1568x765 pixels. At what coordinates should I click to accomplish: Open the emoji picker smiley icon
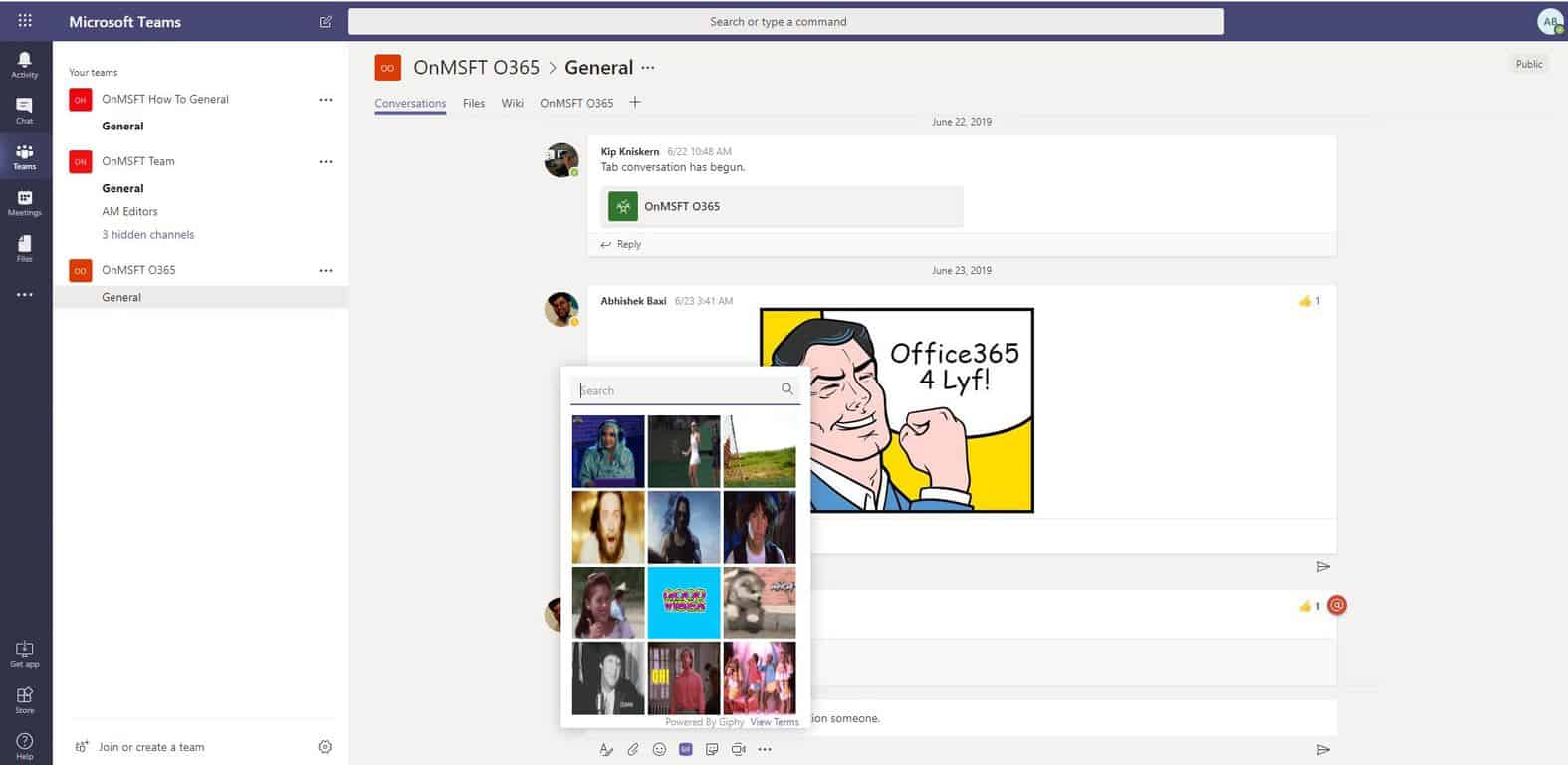(659, 749)
